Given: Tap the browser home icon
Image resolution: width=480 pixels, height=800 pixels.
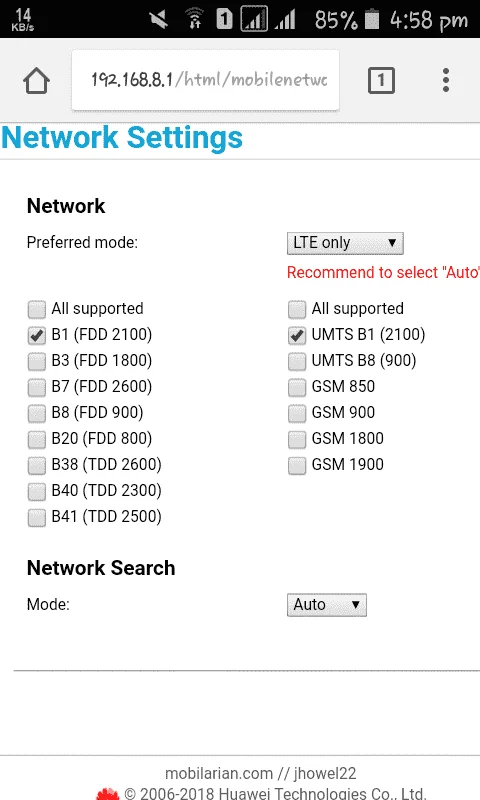Looking at the screenshot, I should pos(36,81).
